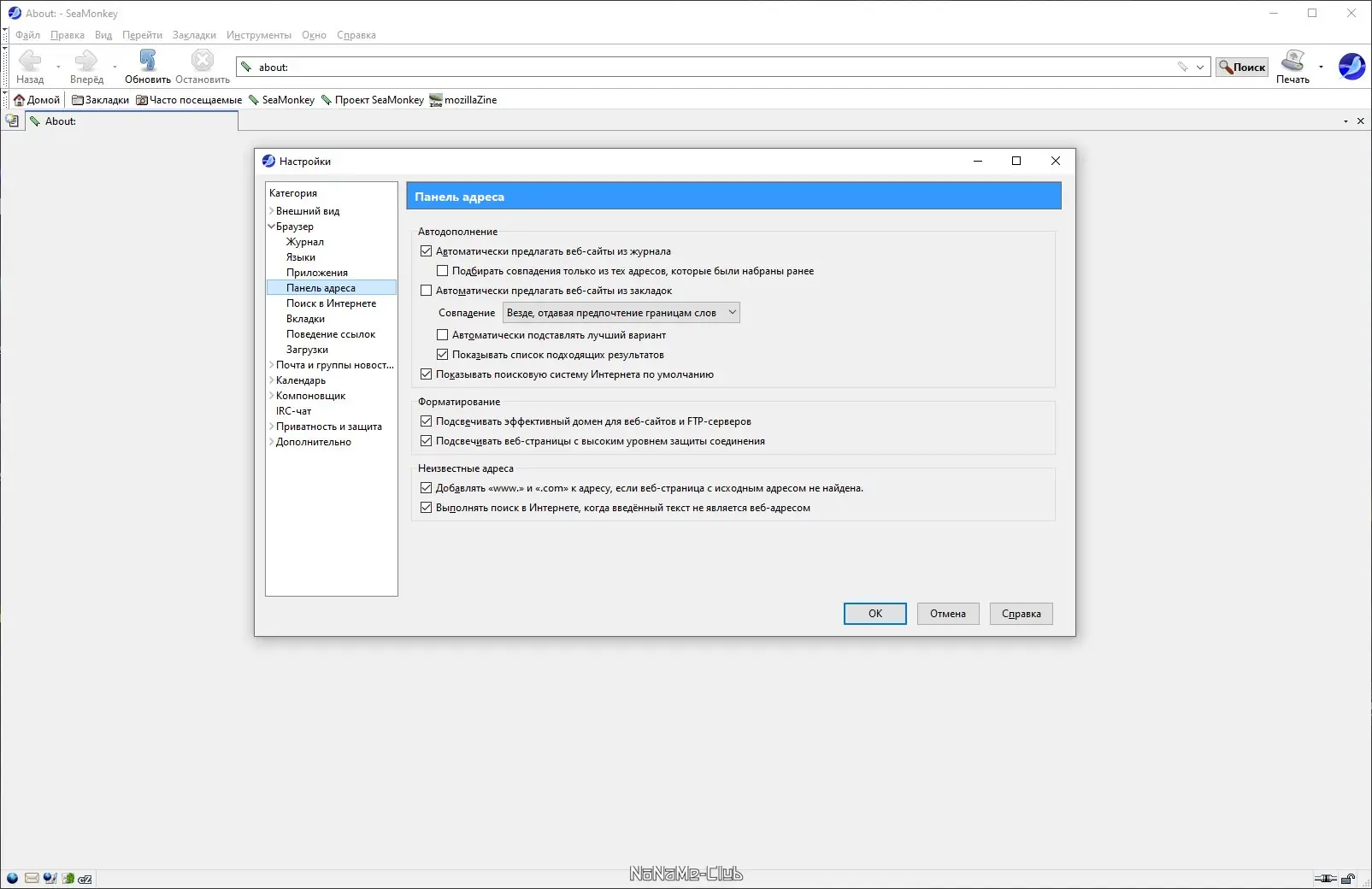This screenshot has height=889, width=1372.
Task: Toggle 'Выполнять поиск в Интернете' checkbox
Action: 427,508
